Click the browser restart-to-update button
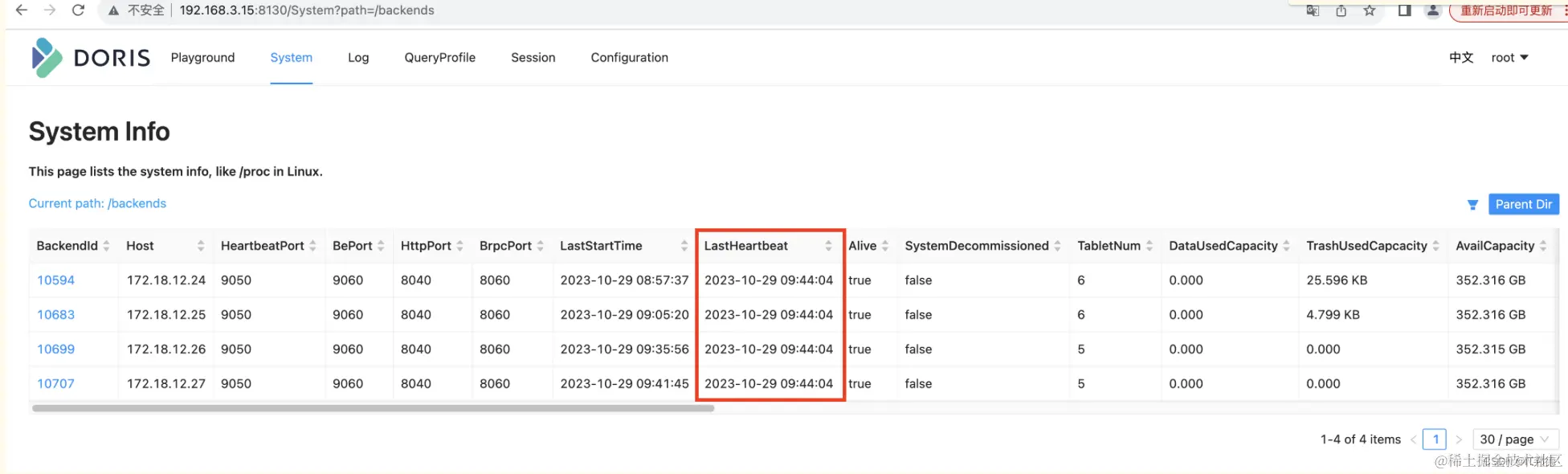Viewport: 1568px width, 474px height. coord(1507,10)
